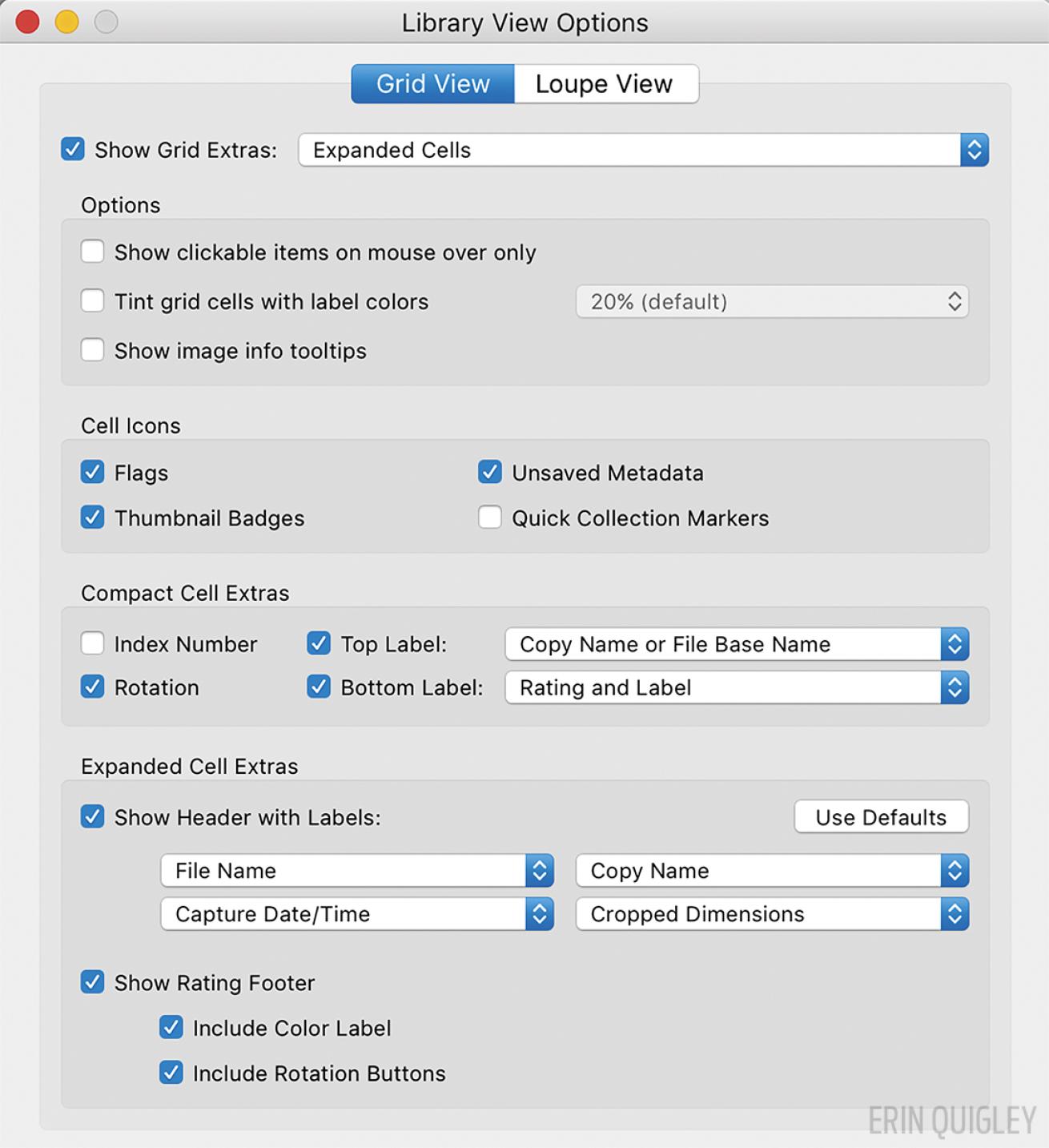Disable the Flags cell icon checkbox
The height and width of the screenshot is (1148, 1049).
click(93, 473)
